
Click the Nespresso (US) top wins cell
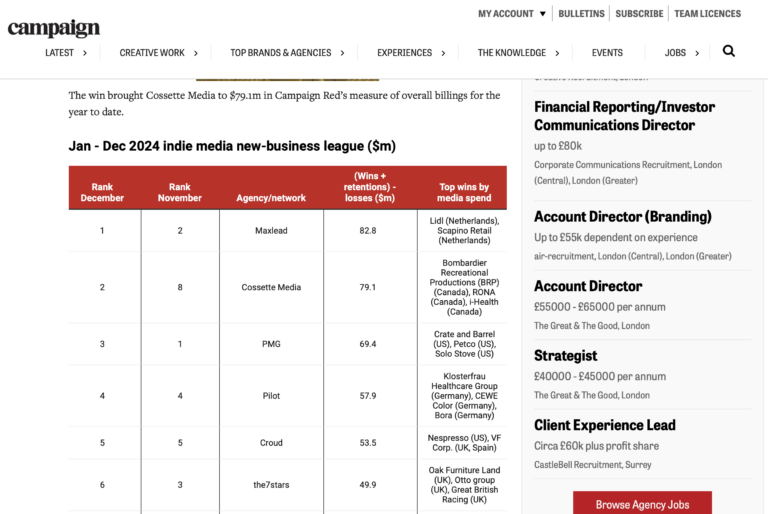tap(464, 442)
